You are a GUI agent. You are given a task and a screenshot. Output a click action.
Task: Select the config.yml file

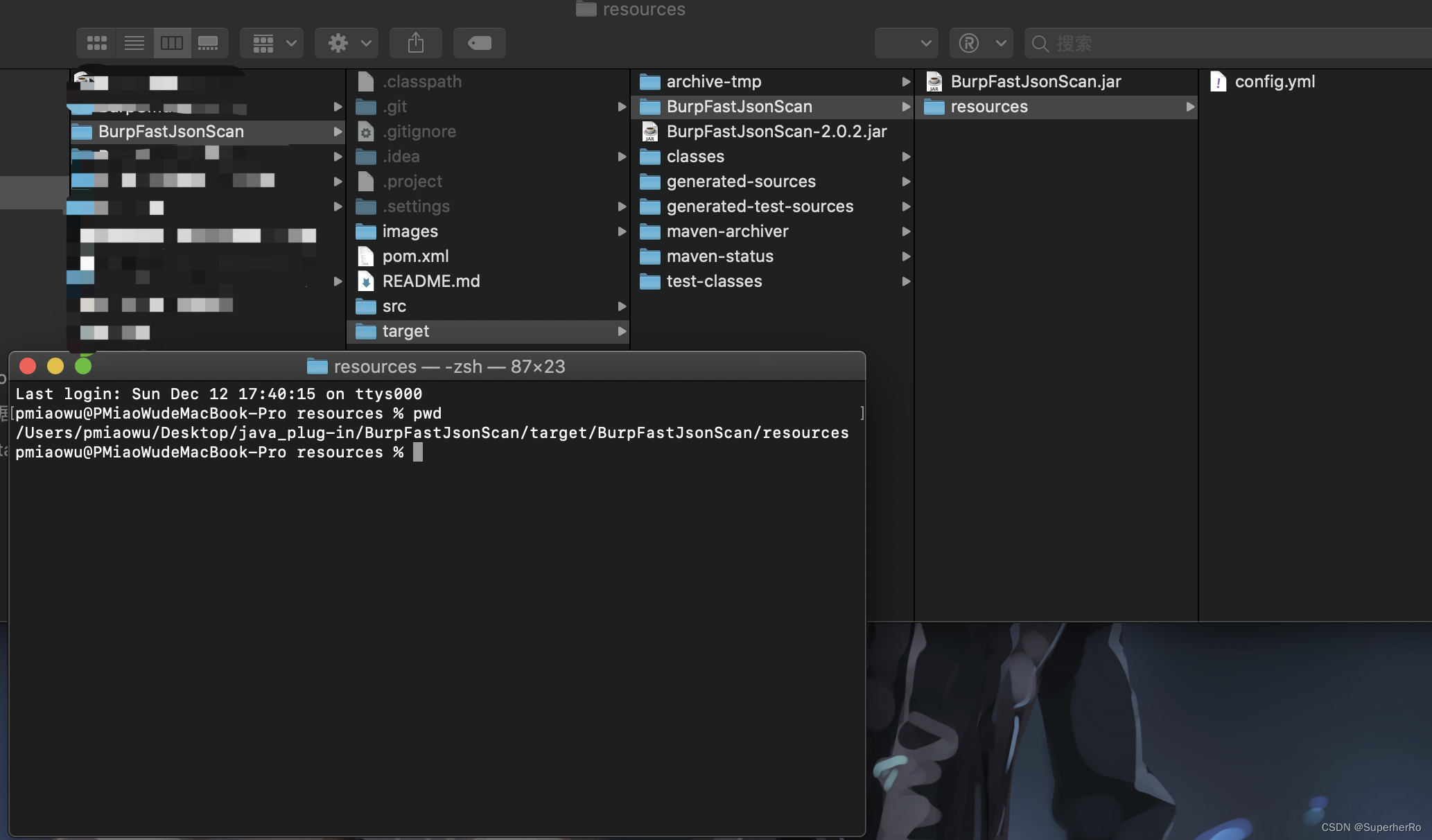point(1275,81)
